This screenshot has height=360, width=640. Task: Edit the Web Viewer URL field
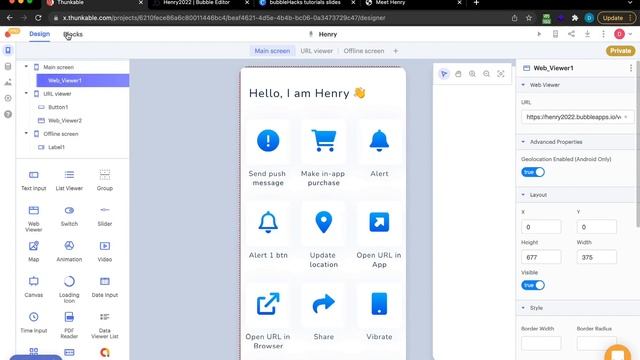click(577, 117)
